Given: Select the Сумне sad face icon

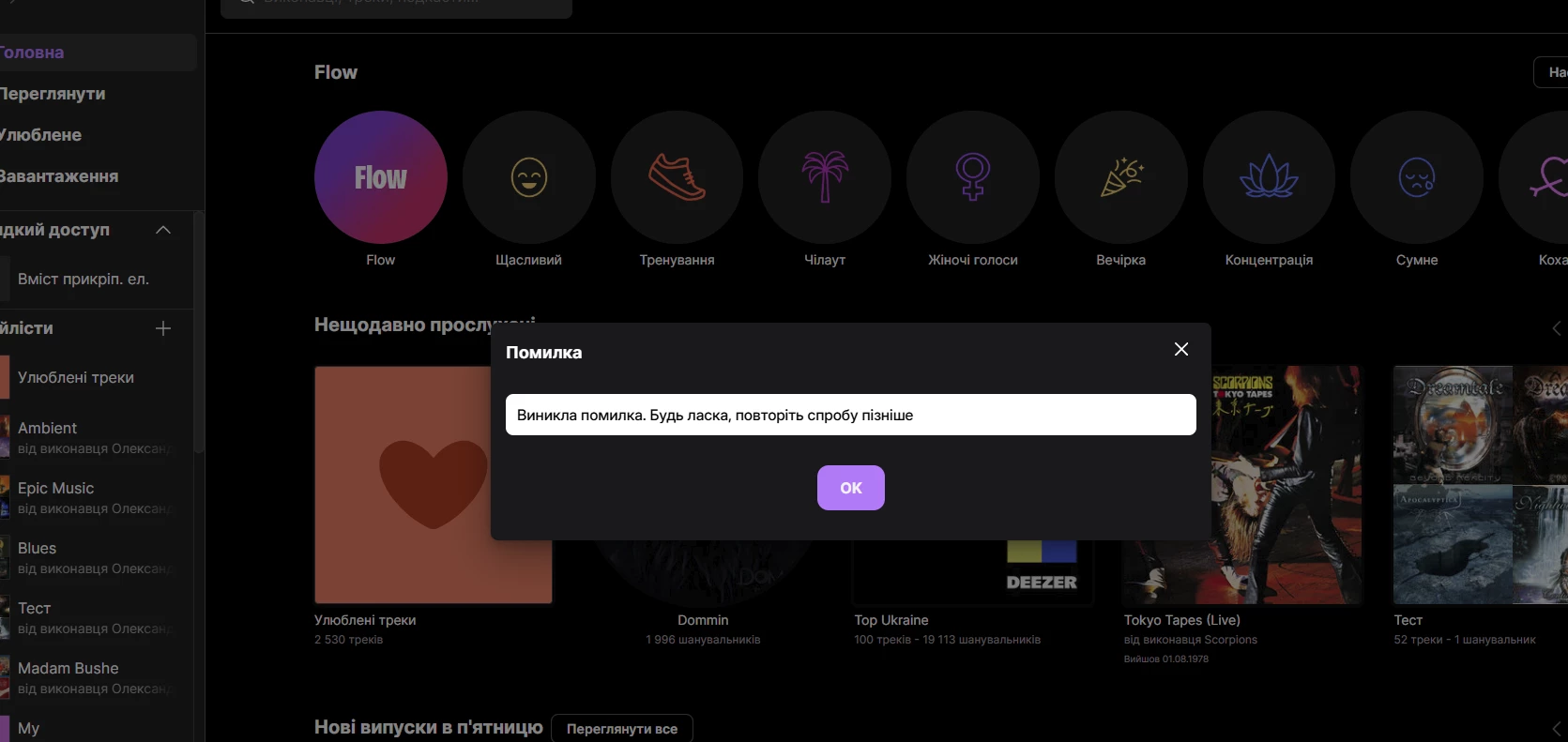Looking at the screenshot, I should pos(1417,177).
